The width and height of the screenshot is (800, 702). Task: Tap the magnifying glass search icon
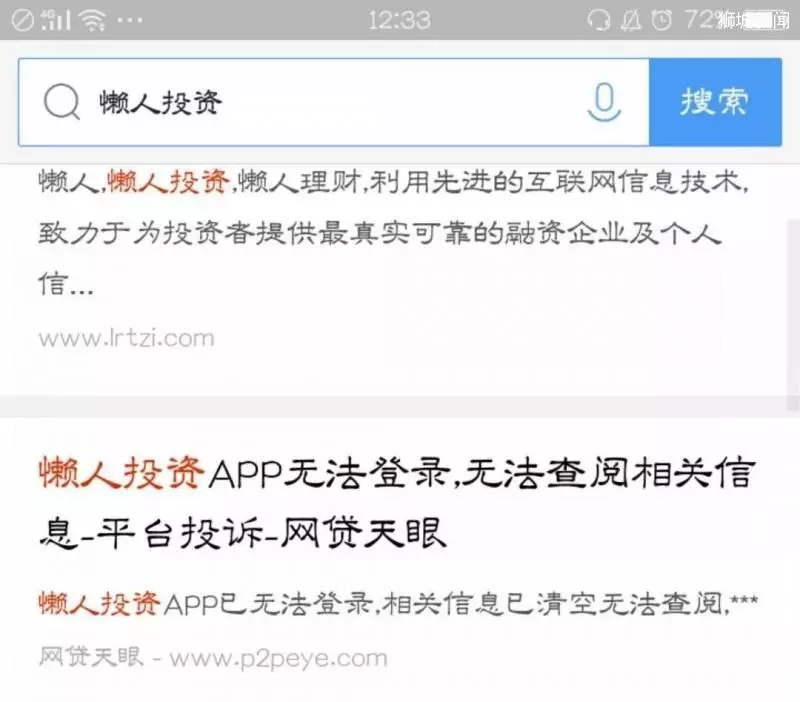pos(62,102)
